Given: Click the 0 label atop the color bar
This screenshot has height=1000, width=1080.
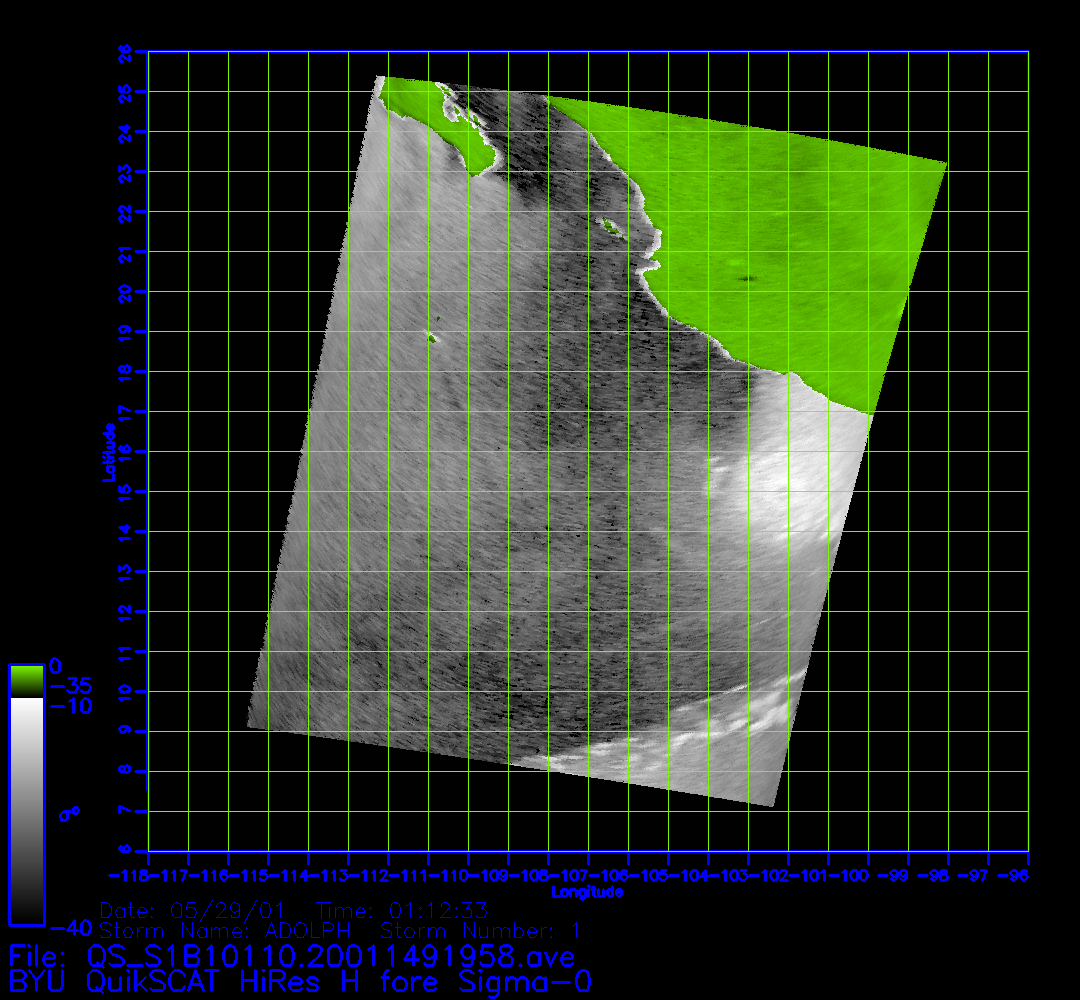Looking at the screenshot, I should (55, 666).
